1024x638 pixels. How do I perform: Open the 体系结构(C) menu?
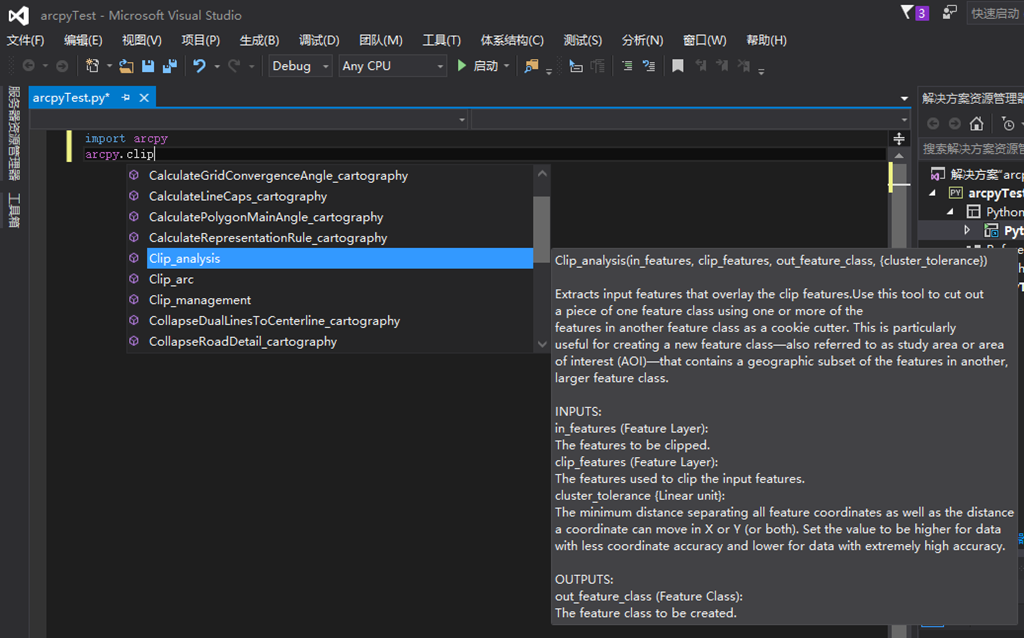pyautogui.click(x=512, y=40)
